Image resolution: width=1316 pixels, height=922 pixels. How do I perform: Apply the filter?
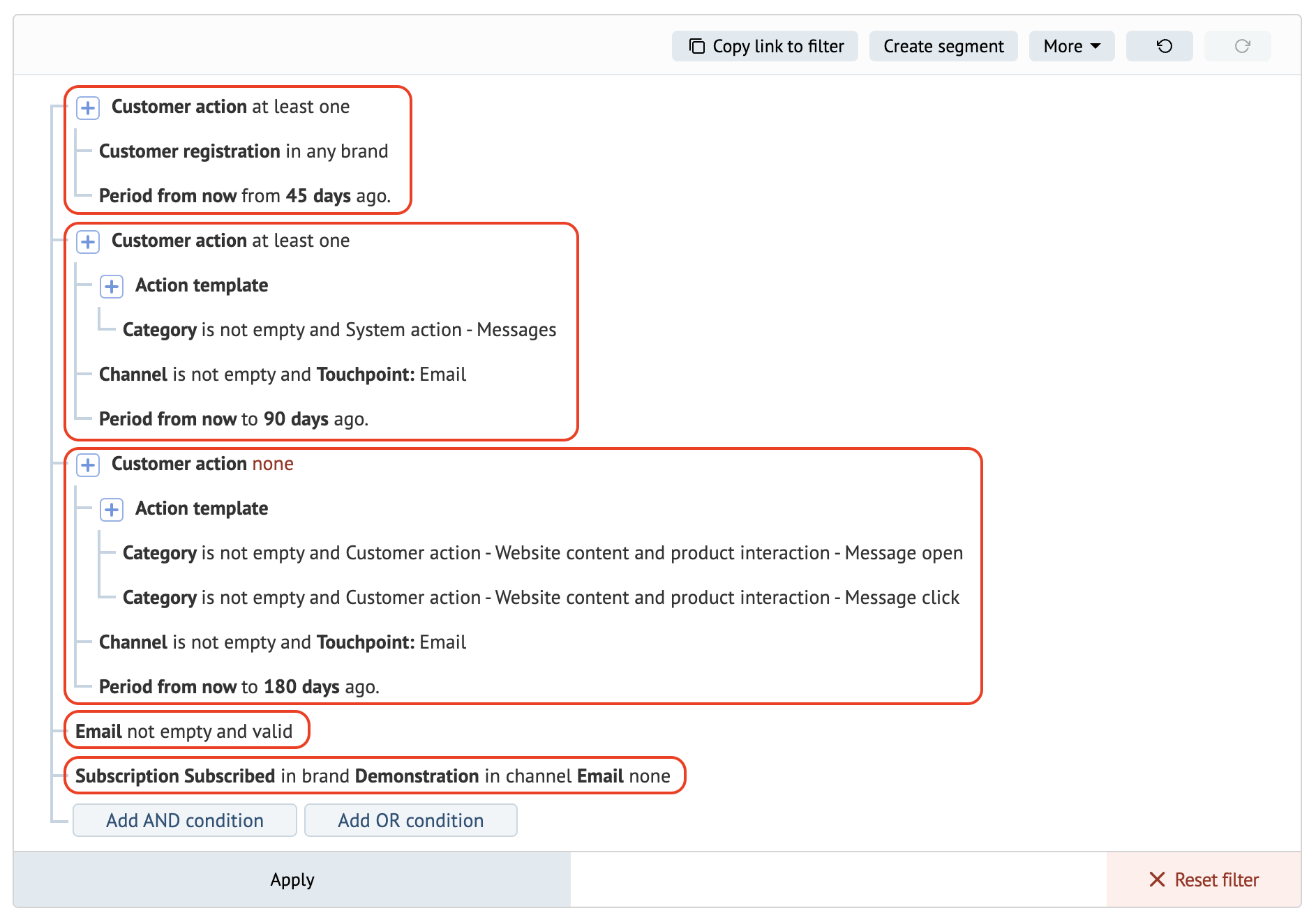point(292,879)
